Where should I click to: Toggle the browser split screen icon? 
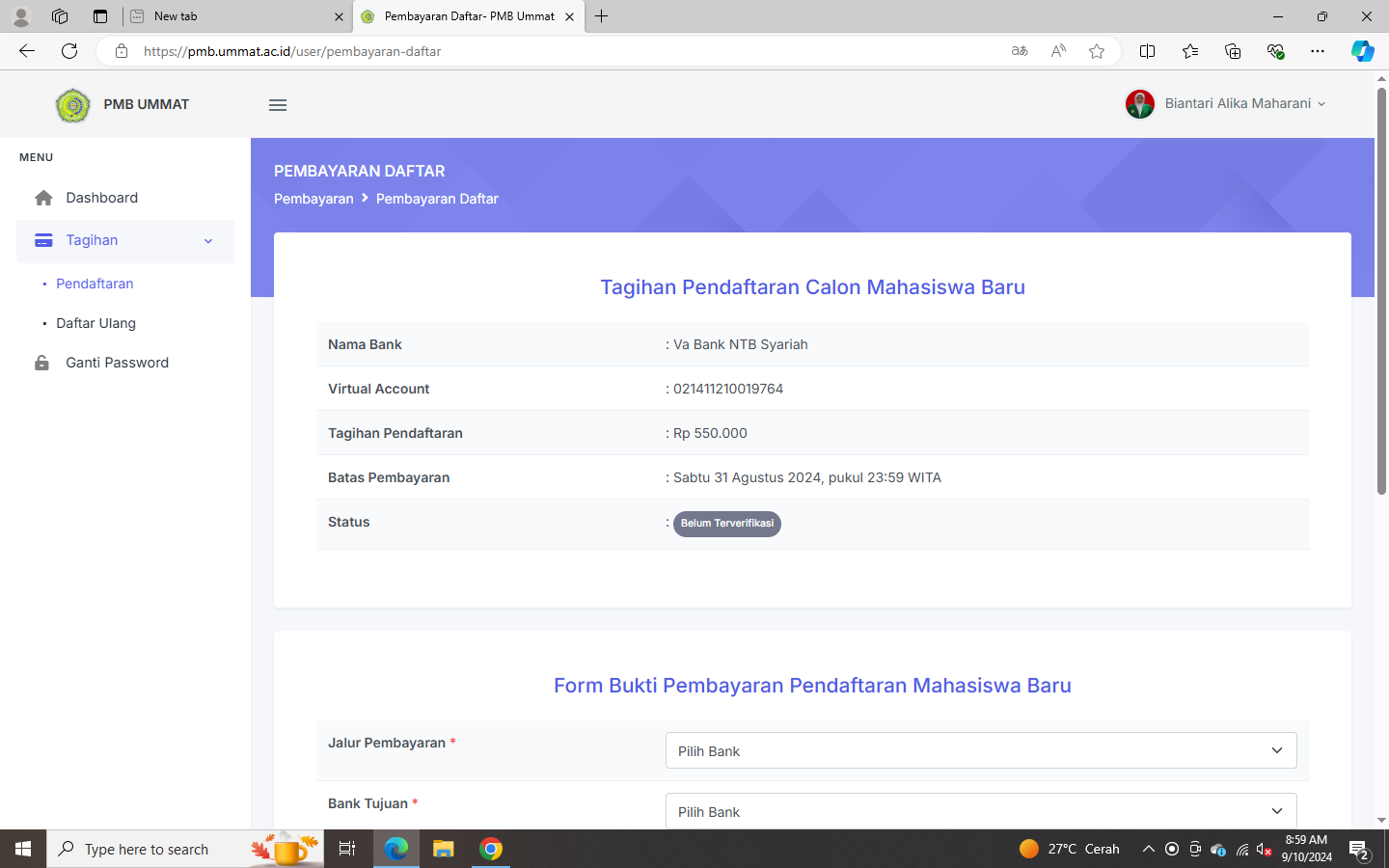[1147, 51]
